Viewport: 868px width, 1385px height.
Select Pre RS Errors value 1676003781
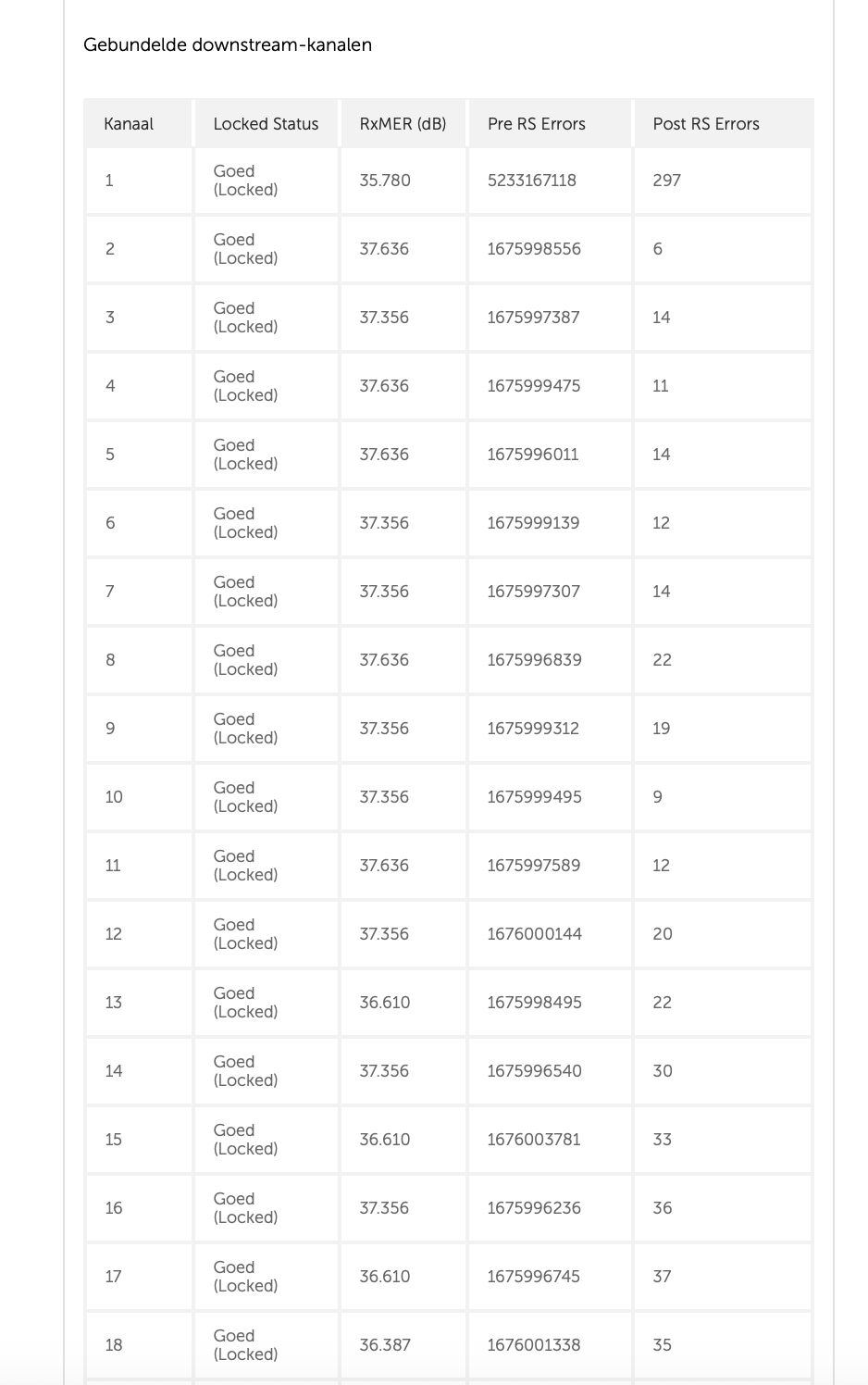tap(534, 1140)
